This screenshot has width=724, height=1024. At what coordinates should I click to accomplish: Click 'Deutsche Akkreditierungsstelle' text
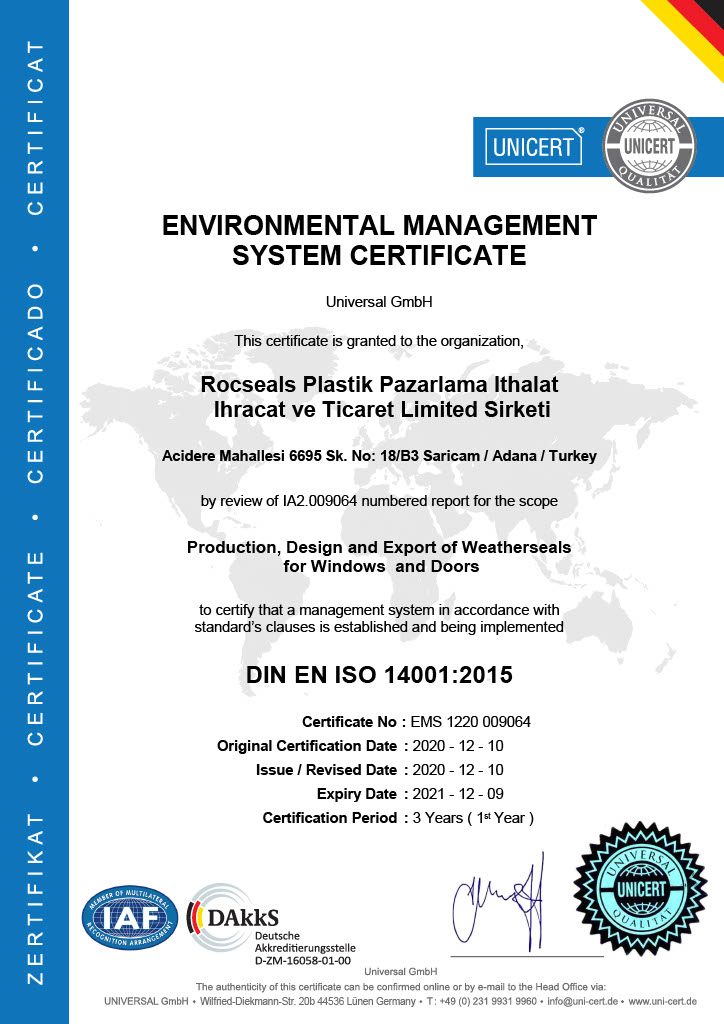click(305, 942)
